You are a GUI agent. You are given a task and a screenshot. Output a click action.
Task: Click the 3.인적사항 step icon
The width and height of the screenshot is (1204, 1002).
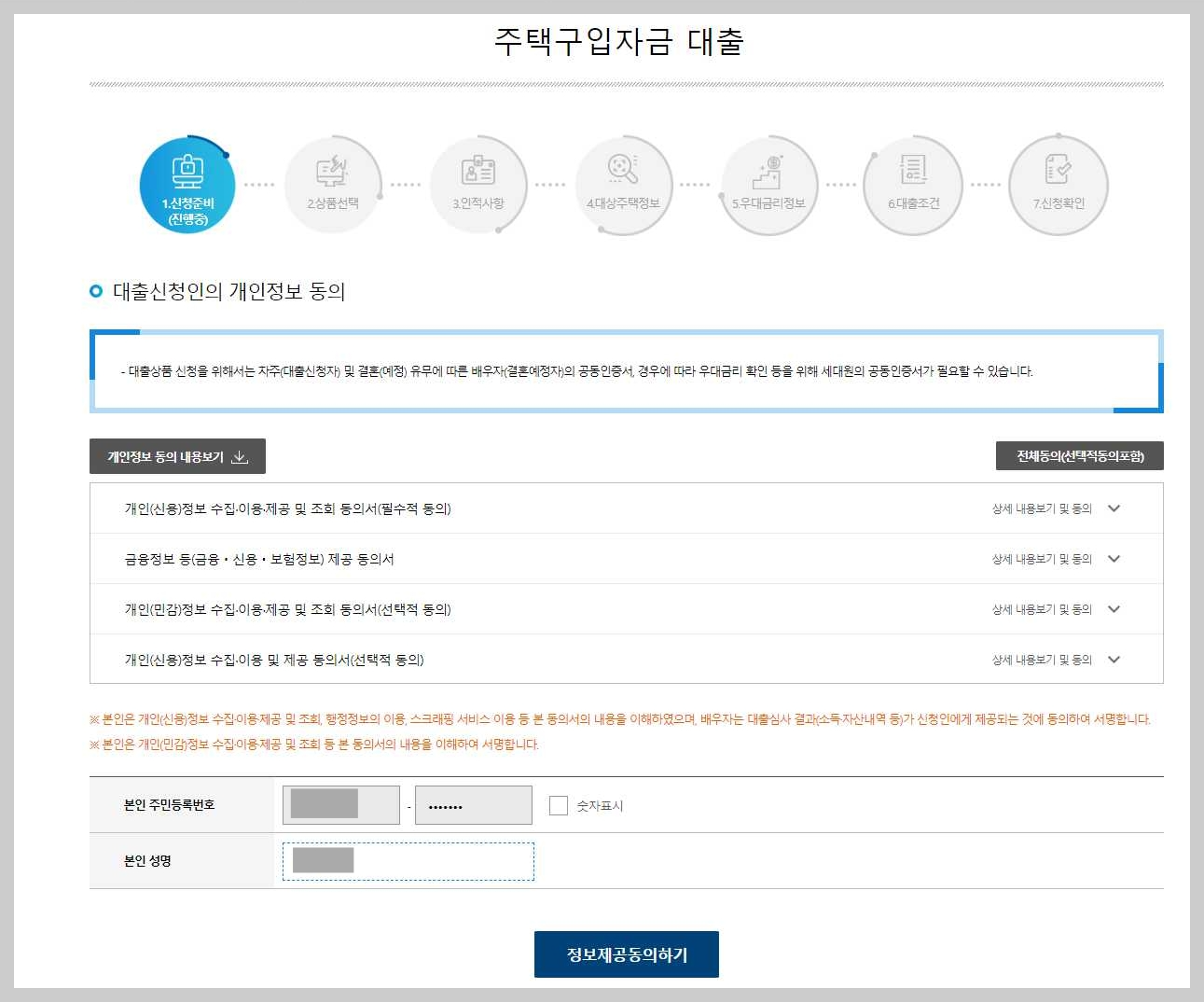click(x=478, y=184)
